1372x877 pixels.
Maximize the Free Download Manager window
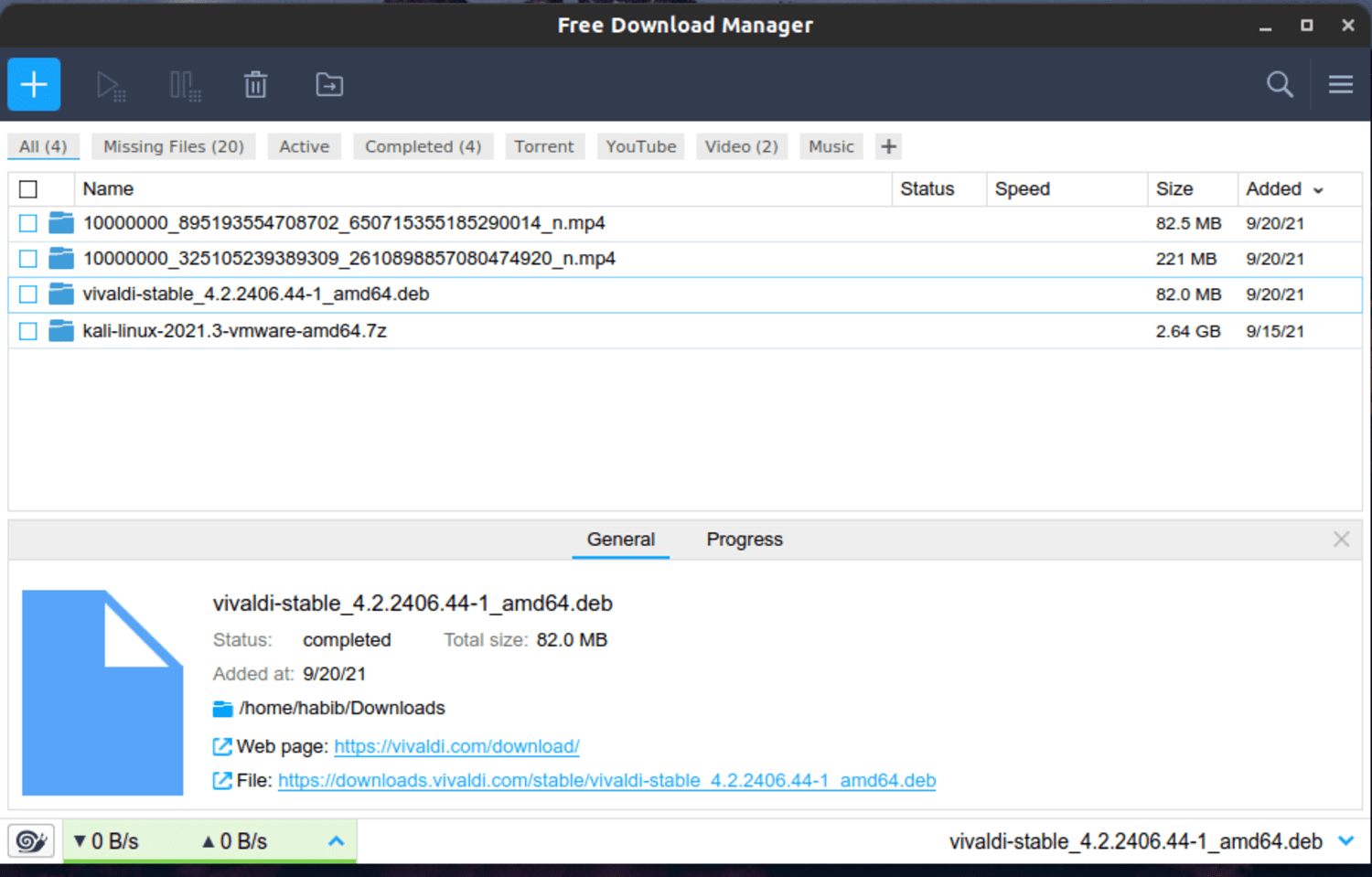point(1307,26)
